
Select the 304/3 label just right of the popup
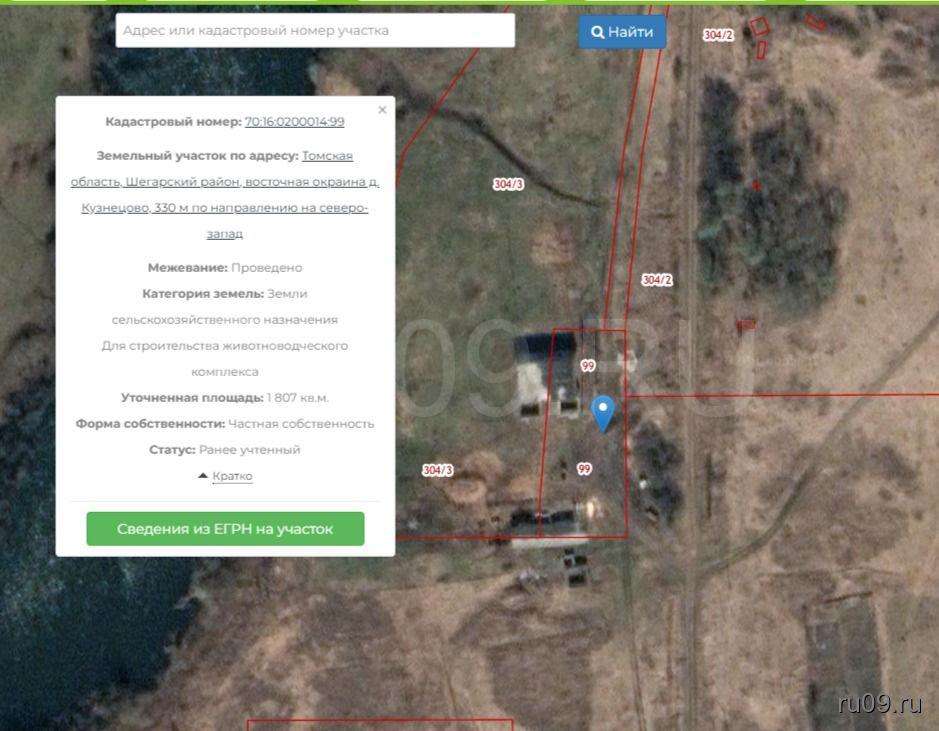437,470
